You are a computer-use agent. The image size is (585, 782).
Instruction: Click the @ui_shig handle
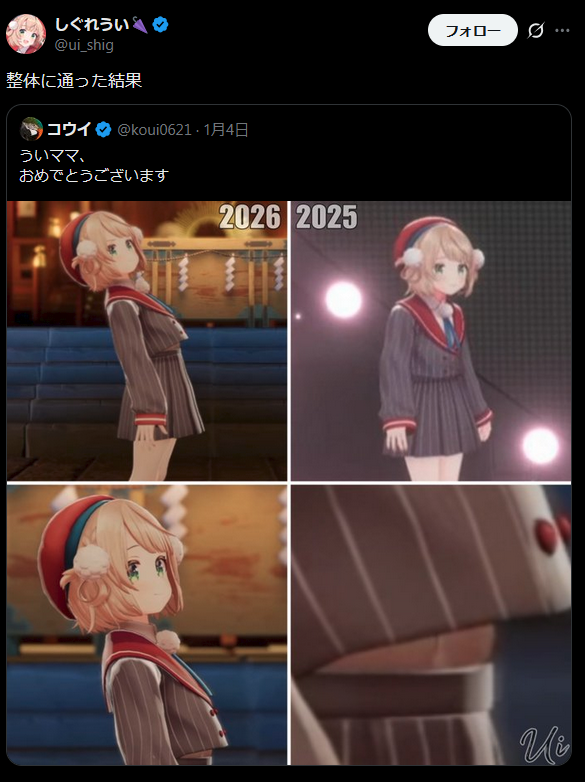84,45
